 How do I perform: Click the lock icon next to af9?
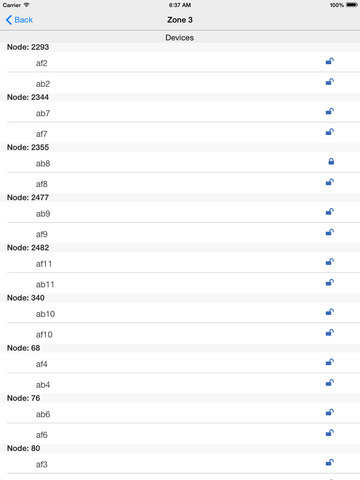click(330, 232)
